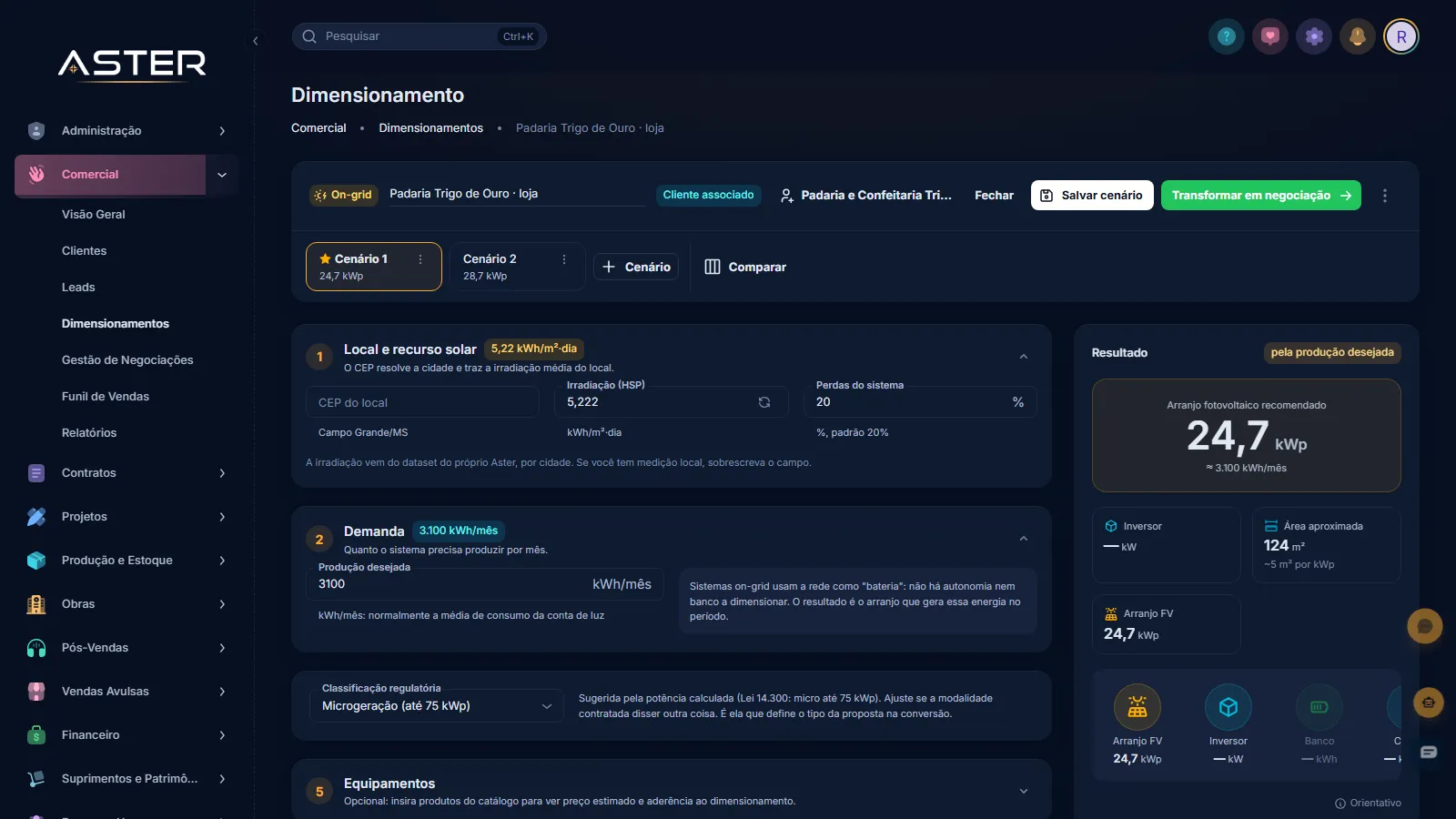1456x819 pixels.
Task: Select the Inversor icon in result strip
Action: click(x=1228, y=707)
